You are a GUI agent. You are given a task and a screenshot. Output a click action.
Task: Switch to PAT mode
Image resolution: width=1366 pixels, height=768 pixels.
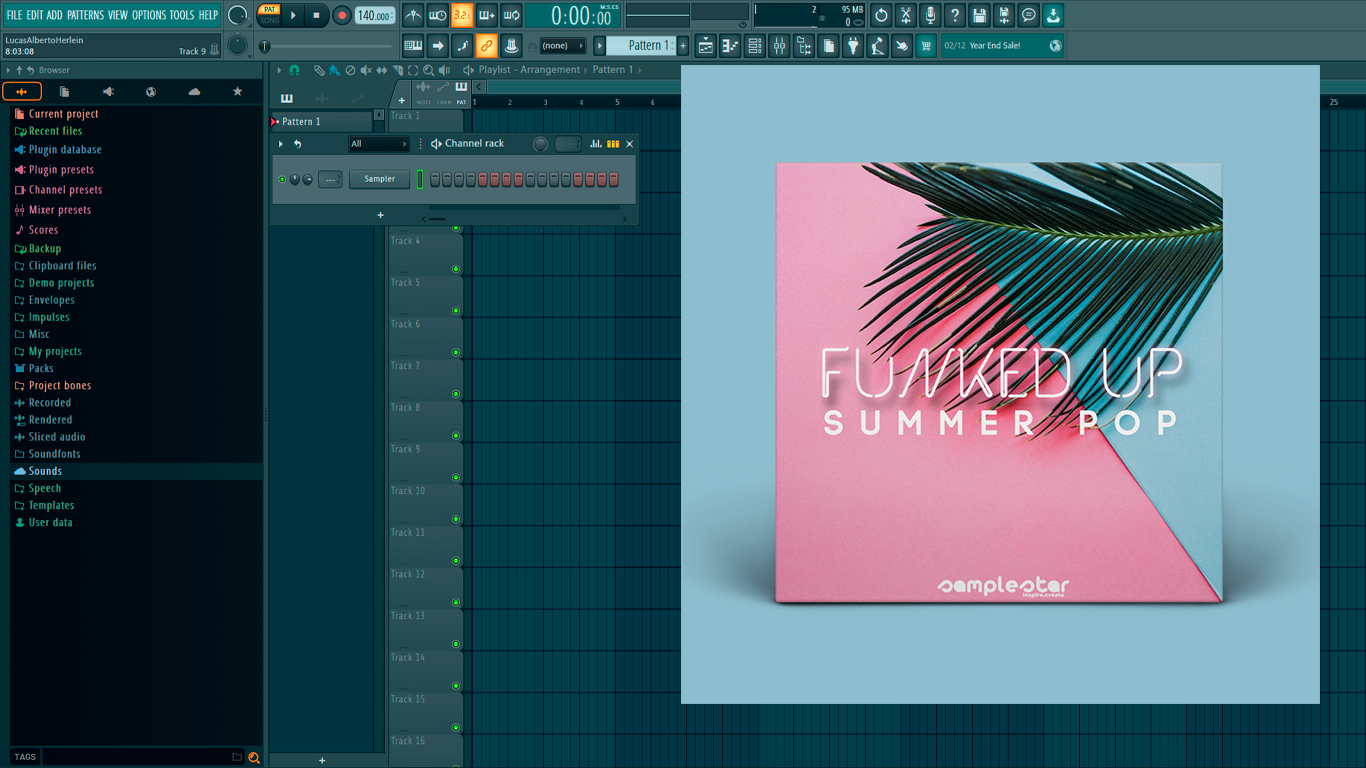point(270,9)
